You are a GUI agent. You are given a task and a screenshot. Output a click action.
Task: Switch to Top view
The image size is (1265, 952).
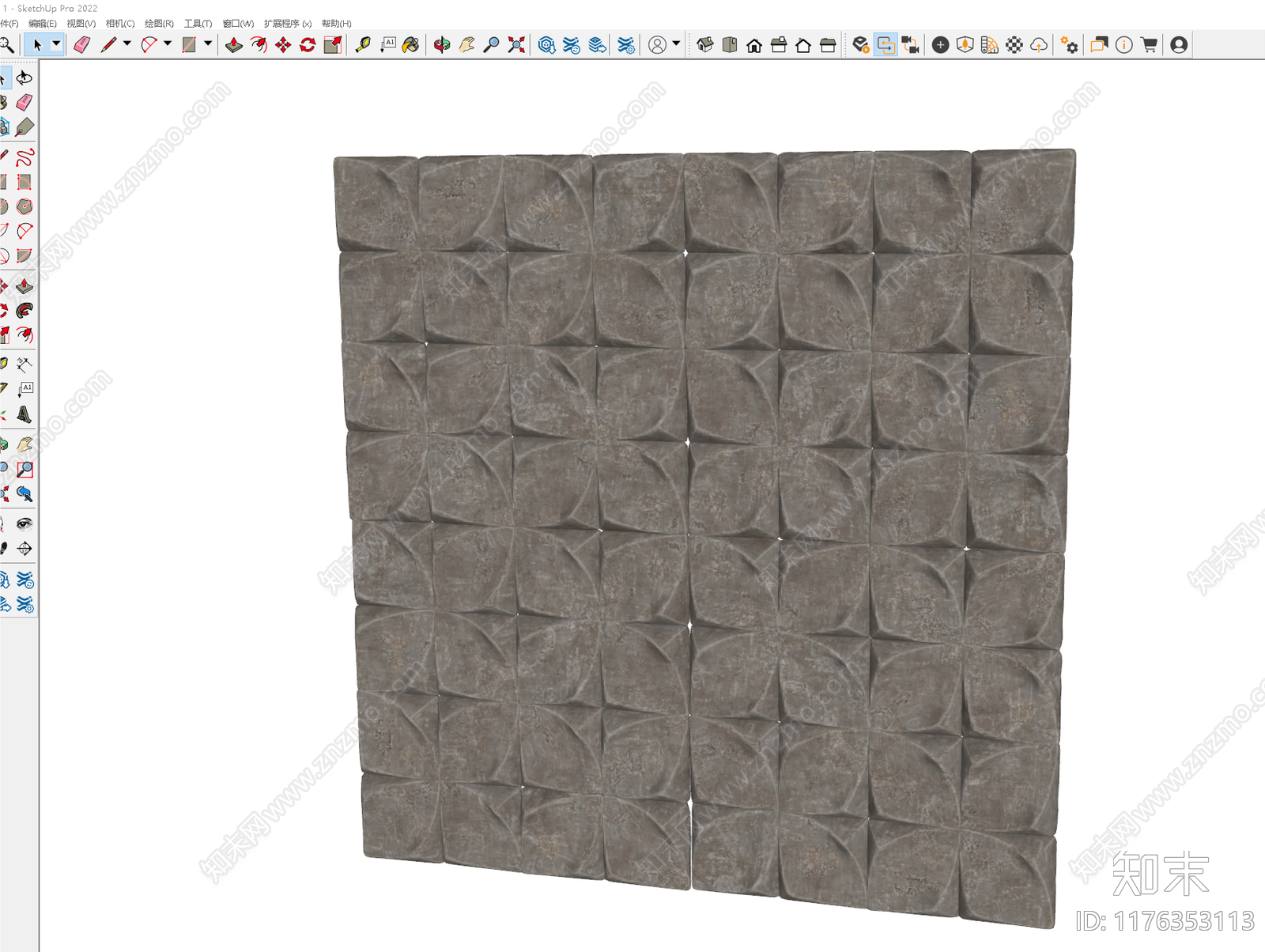coord(730,45)
